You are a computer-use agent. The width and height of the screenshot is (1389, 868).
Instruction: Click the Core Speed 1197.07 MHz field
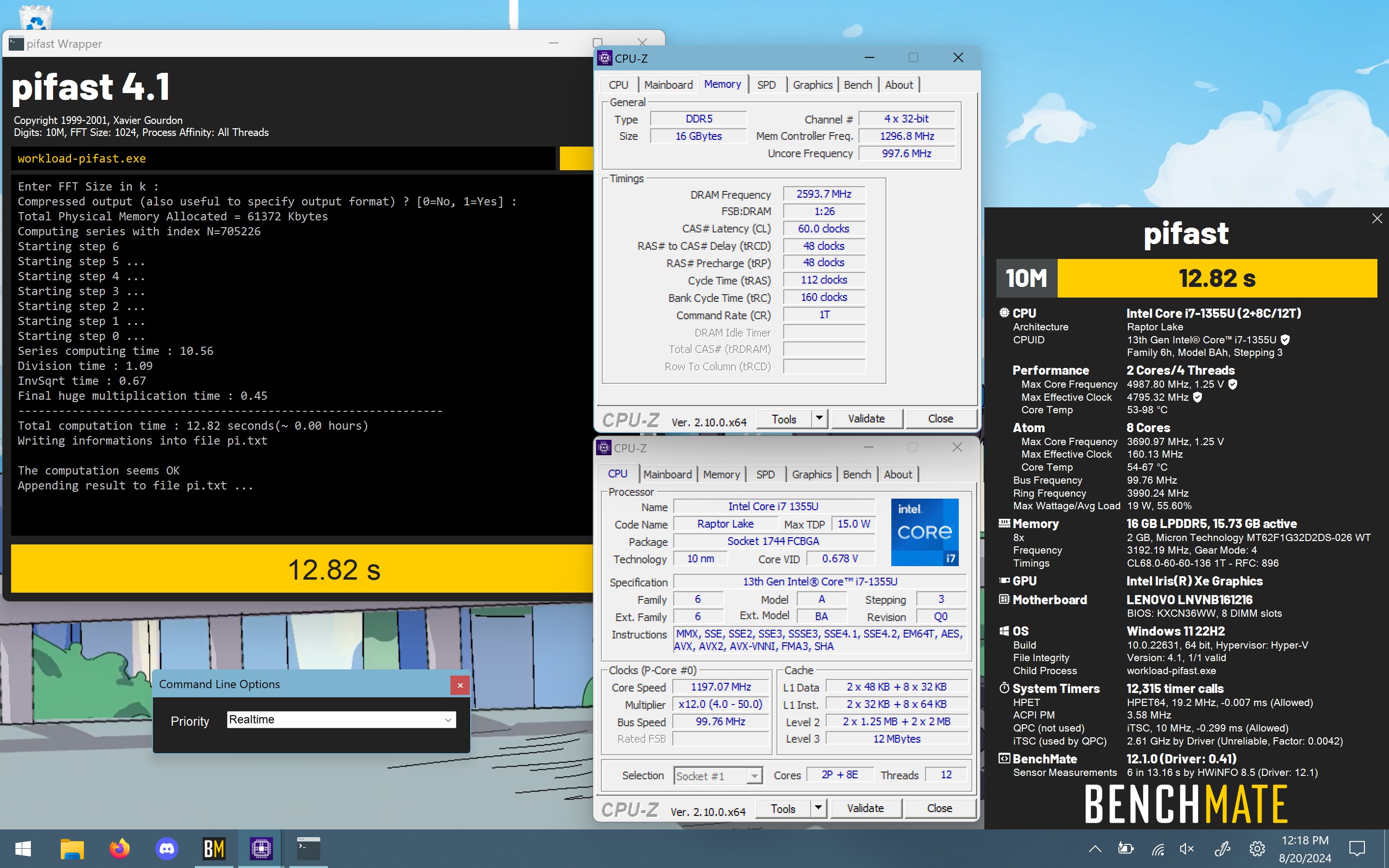[x=721, y=687]
